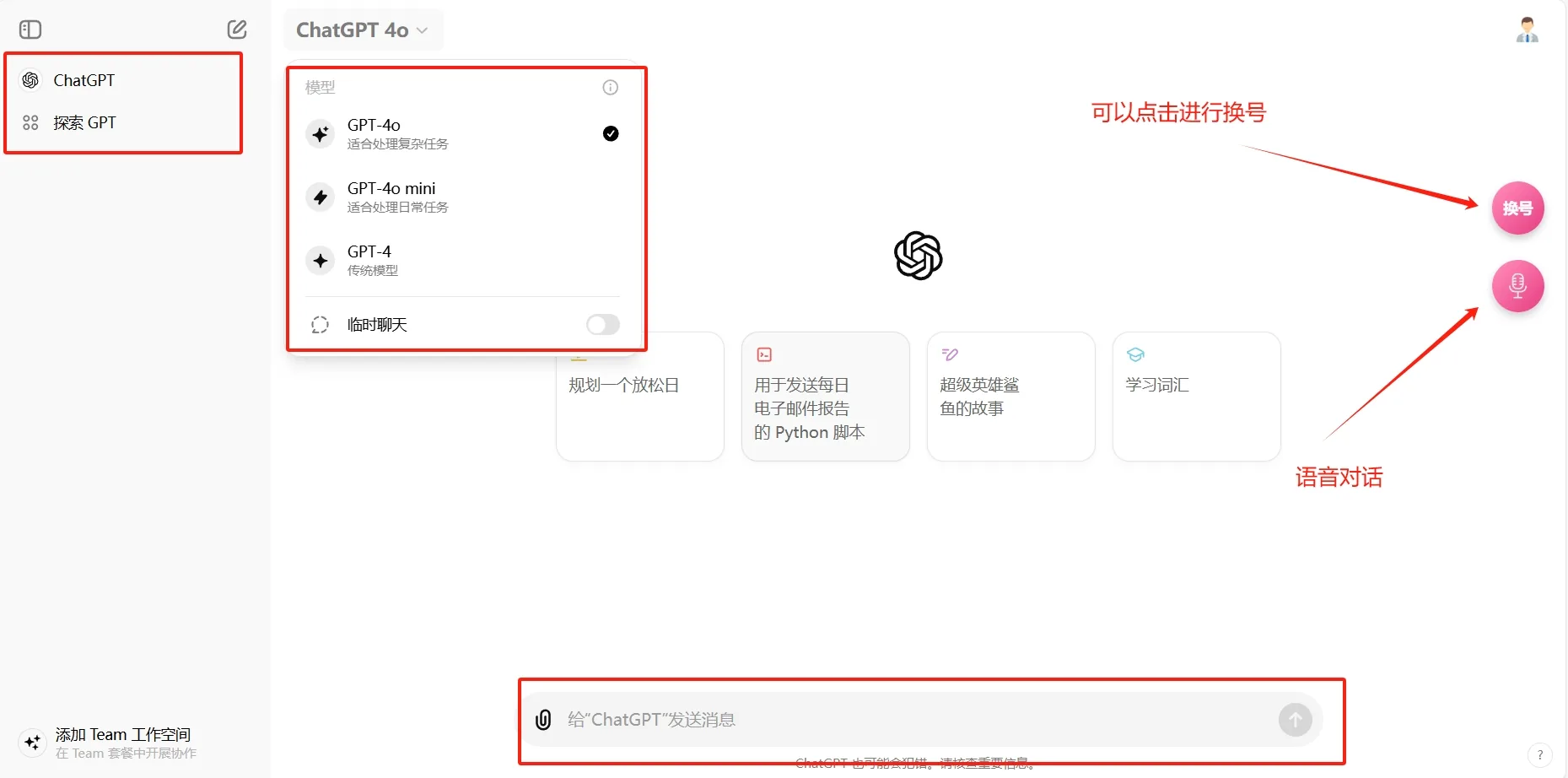The width and height of the screenshot is (1568, 778).
Task: Click the 探索 GPT grid icon
Action: (x=30, y=122)
